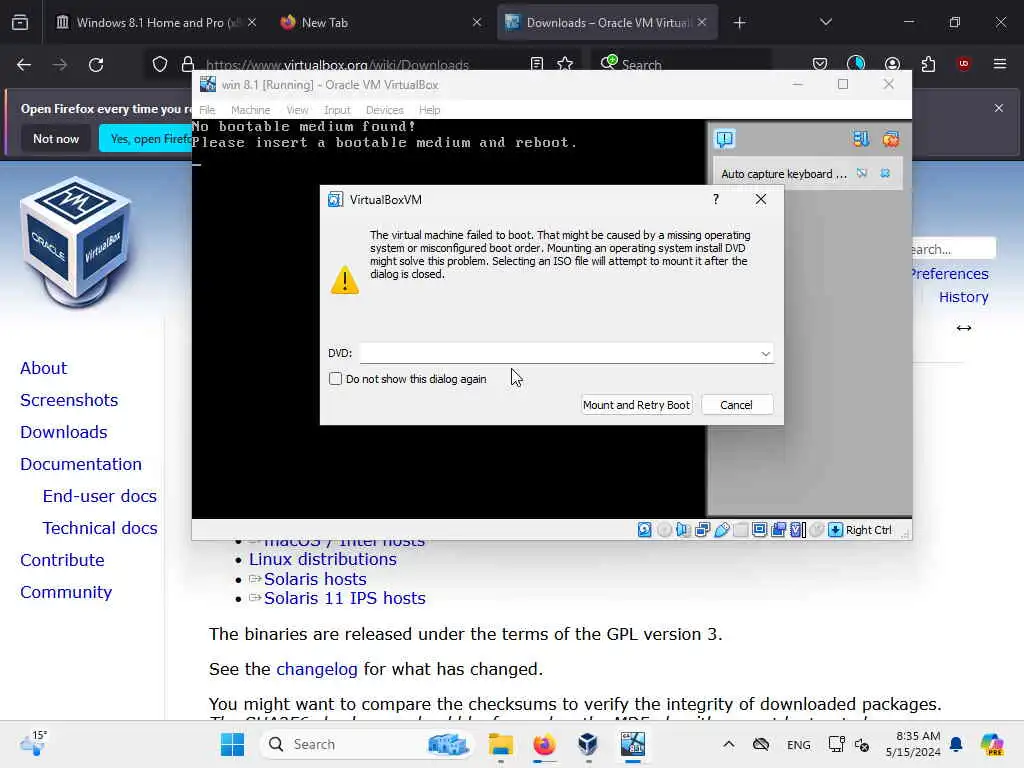Image resolution: width=1024 pixels, height=768 pixels.
Task: Open the Pocket save icon in Firefox toolbar
Action: coord(820,64)
